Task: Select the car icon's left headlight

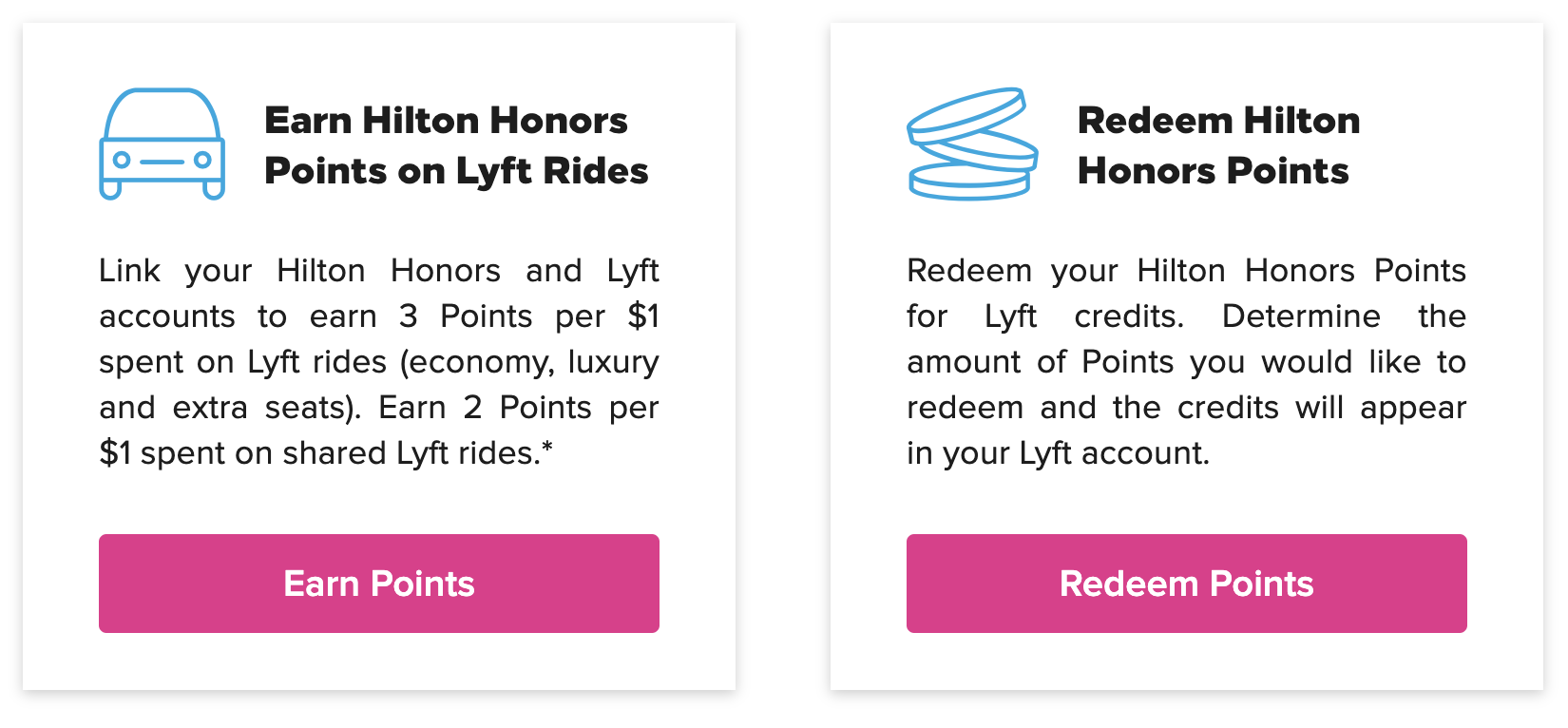Action: (122, 161)
